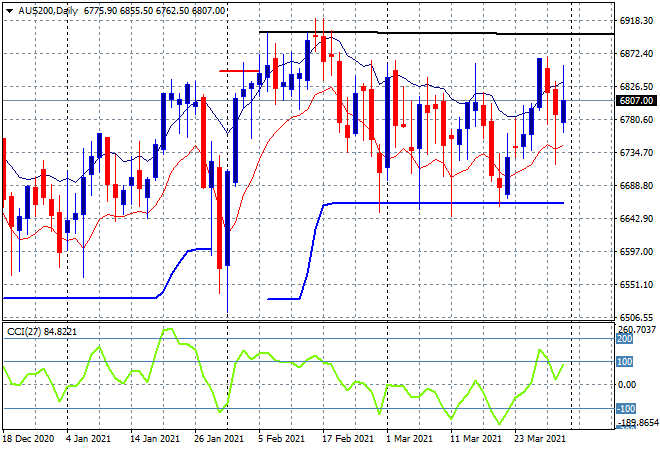Image resolution: width=660 pixels, height=450 pixels.
Task: Click the 14 Jan 2021 date label
Action: [155, 439]
